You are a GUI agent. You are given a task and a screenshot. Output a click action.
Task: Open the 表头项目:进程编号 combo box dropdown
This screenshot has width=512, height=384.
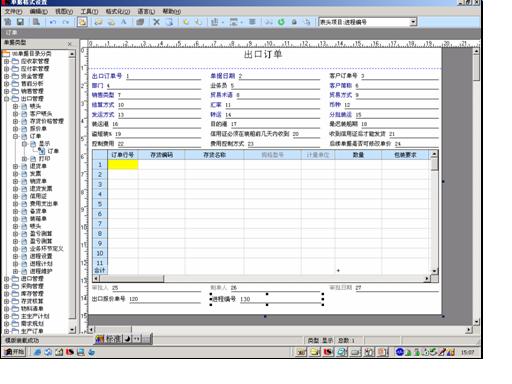click(x=413, y=22)
